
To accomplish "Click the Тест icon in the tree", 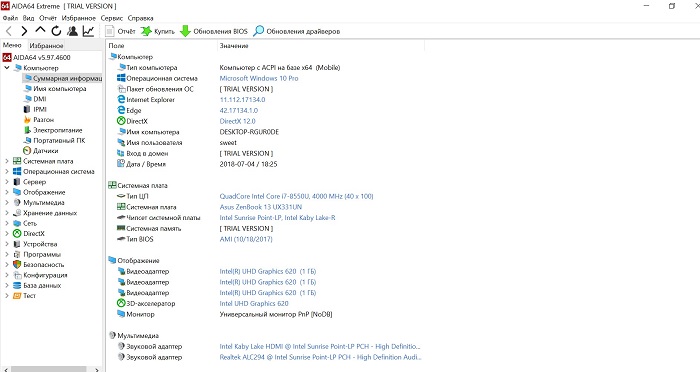I will tap(17, 296).
